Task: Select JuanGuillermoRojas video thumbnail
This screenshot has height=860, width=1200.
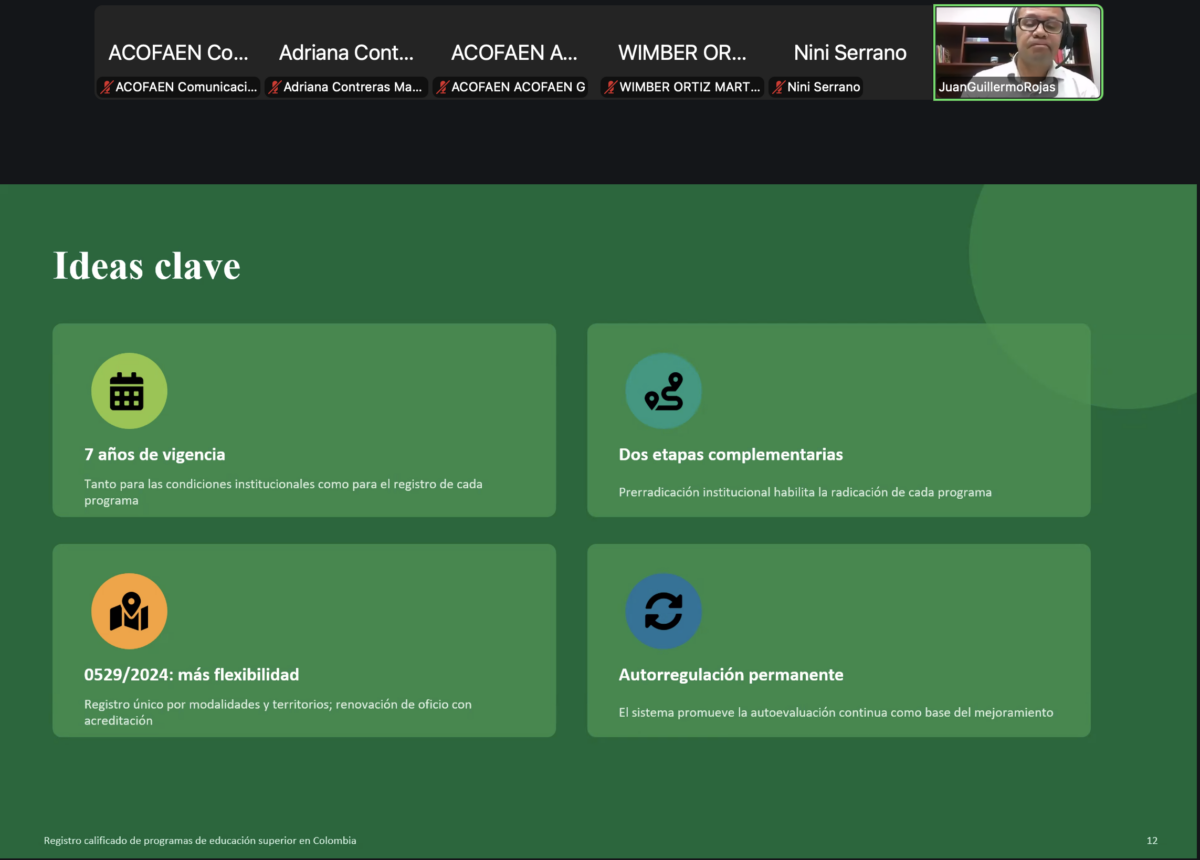Action: click(x=1018, y=52)
